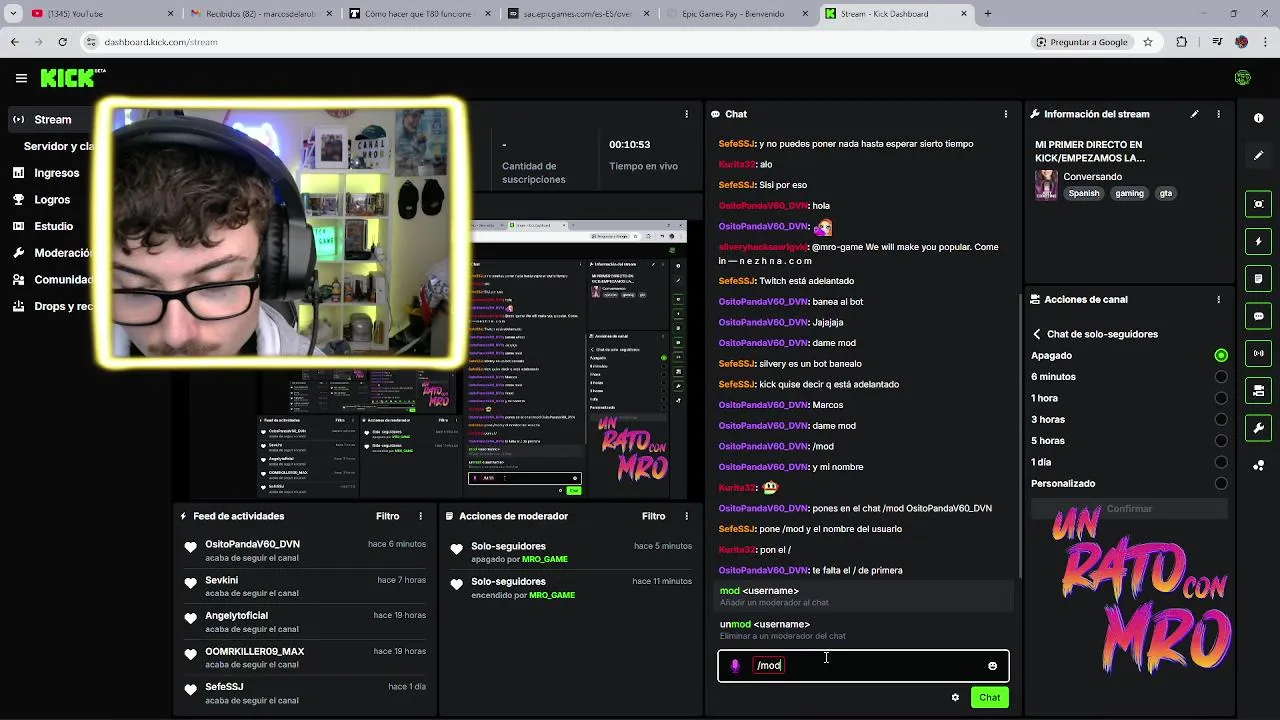This screenshot has height=720, width=1280.
Task: Toggle the broadcast signal sidebar icon
Action: click(1258, 353)
